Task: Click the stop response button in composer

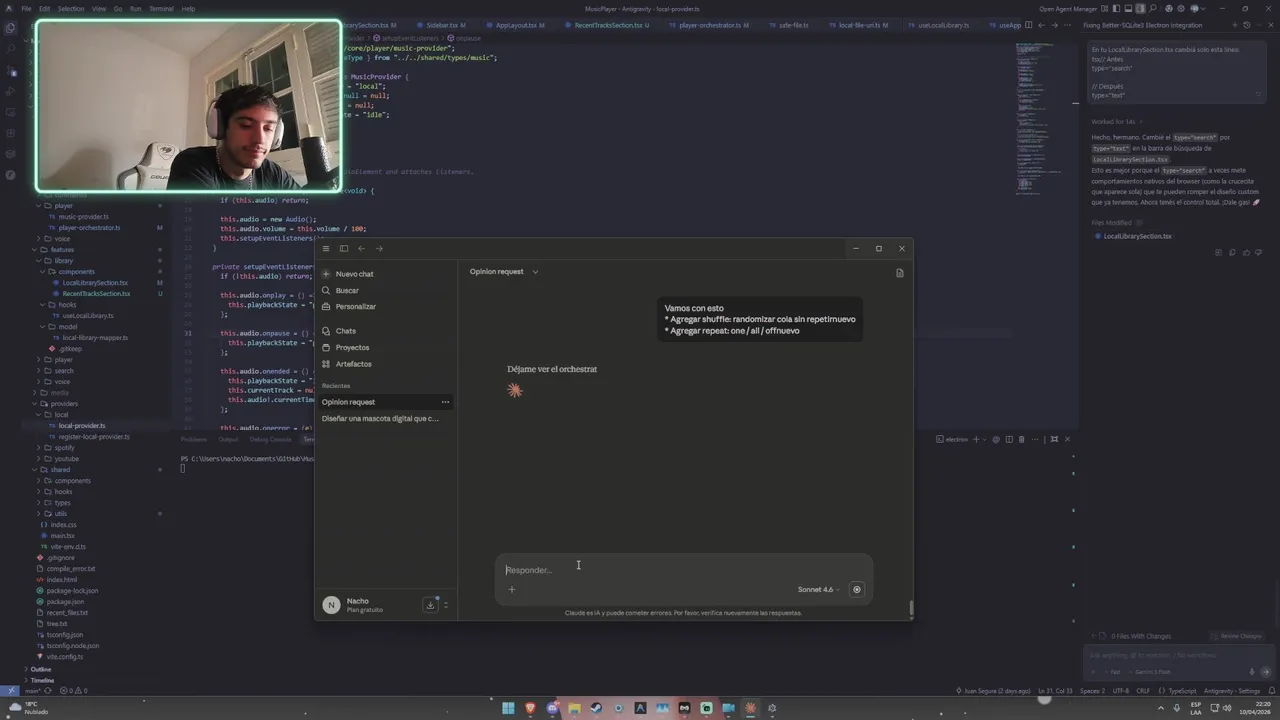Action: [x=856, y=589]
